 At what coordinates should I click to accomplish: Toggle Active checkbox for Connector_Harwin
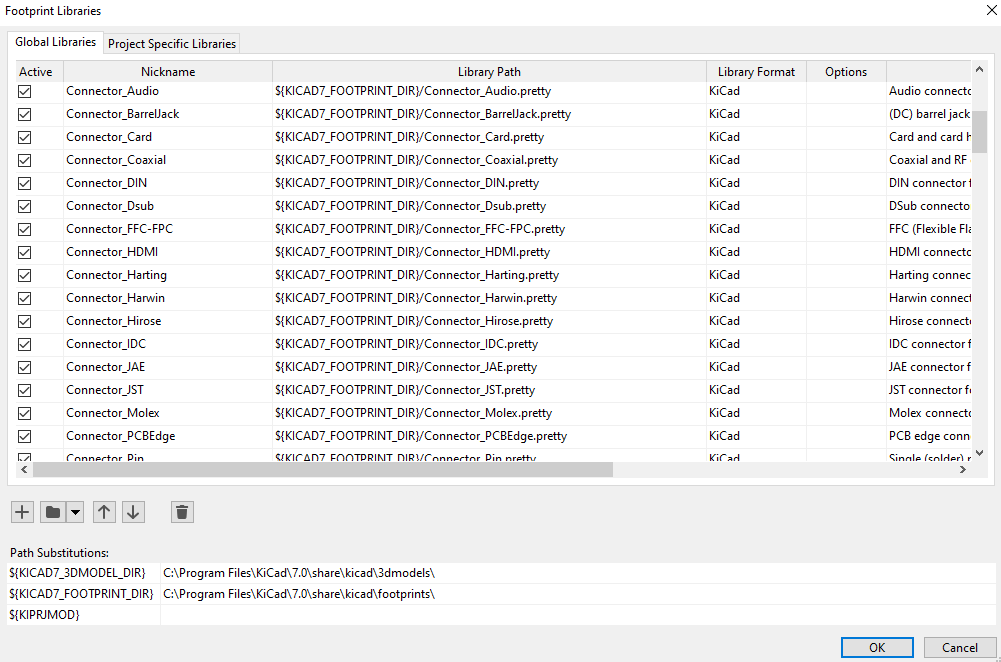(x=24, y=298)
